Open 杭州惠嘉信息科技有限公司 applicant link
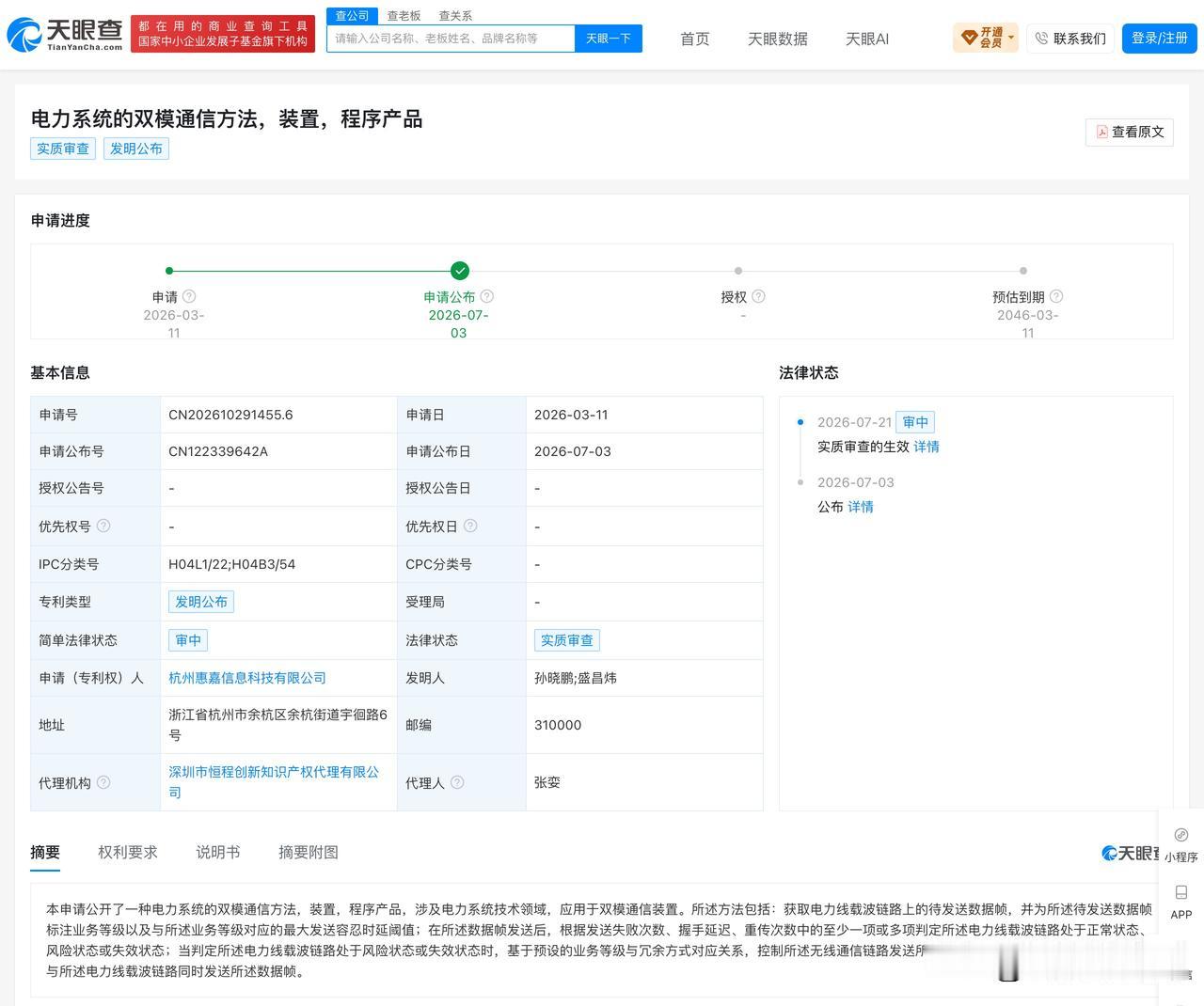1204x1006 pixels. tap(247, 678)
